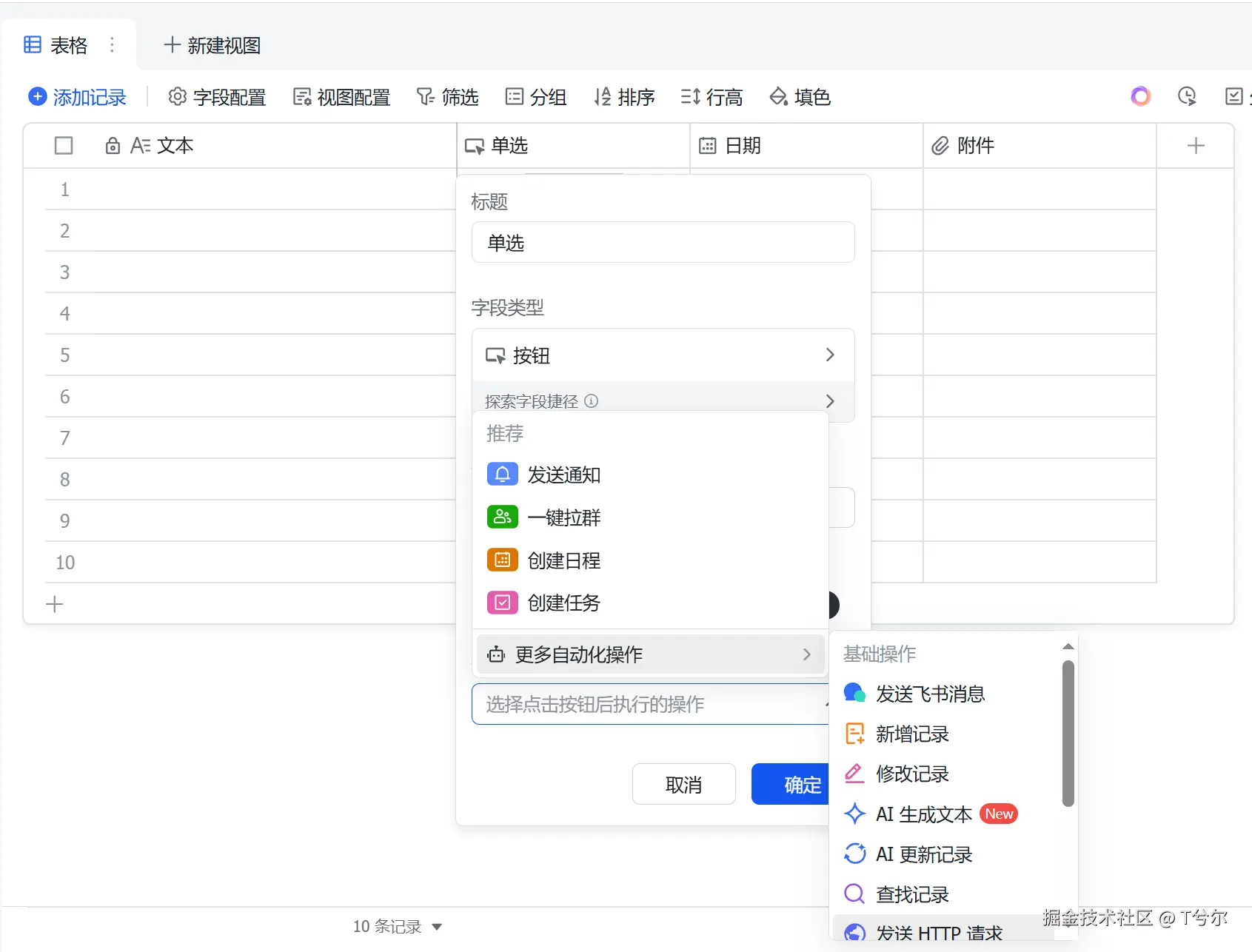The image size is (1252, 952).
Task: Open the table view three-dot menu
Action: tap(112, 45)
